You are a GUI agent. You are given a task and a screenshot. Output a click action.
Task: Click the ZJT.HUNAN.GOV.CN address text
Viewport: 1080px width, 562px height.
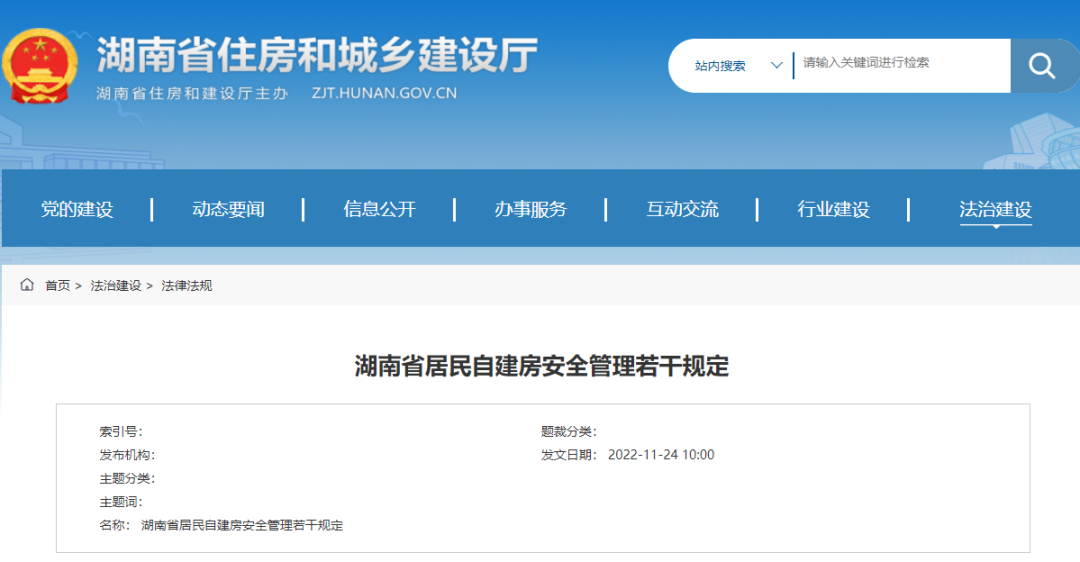tap(384, 93)
